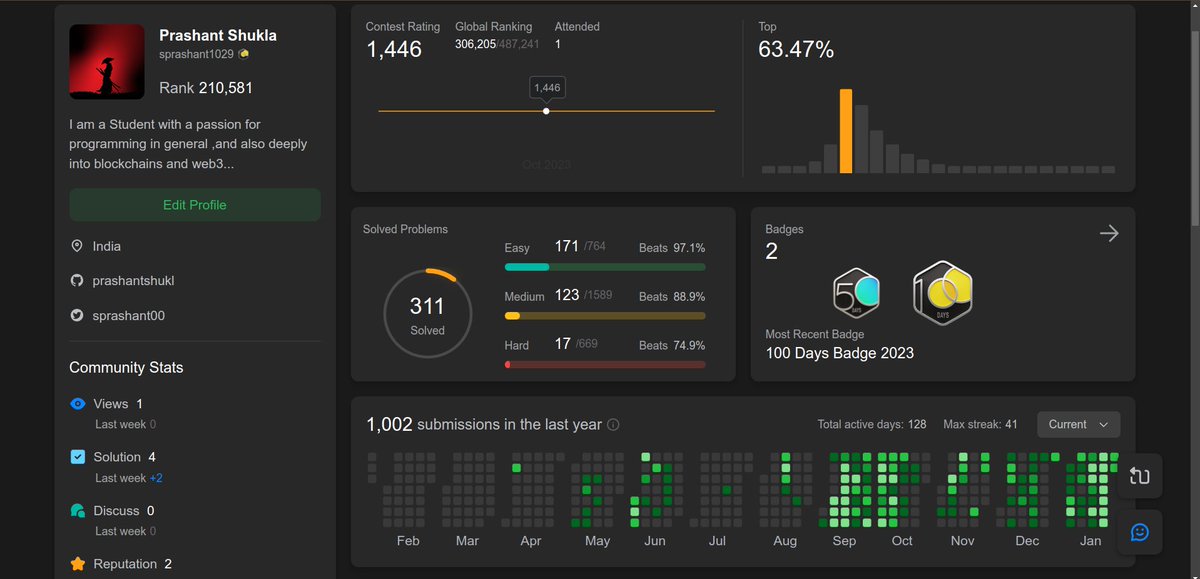Viewport: 1200px width, 579px height.
Task: Click the samurai profile avatar picture
Action: (x=107, y=62)
